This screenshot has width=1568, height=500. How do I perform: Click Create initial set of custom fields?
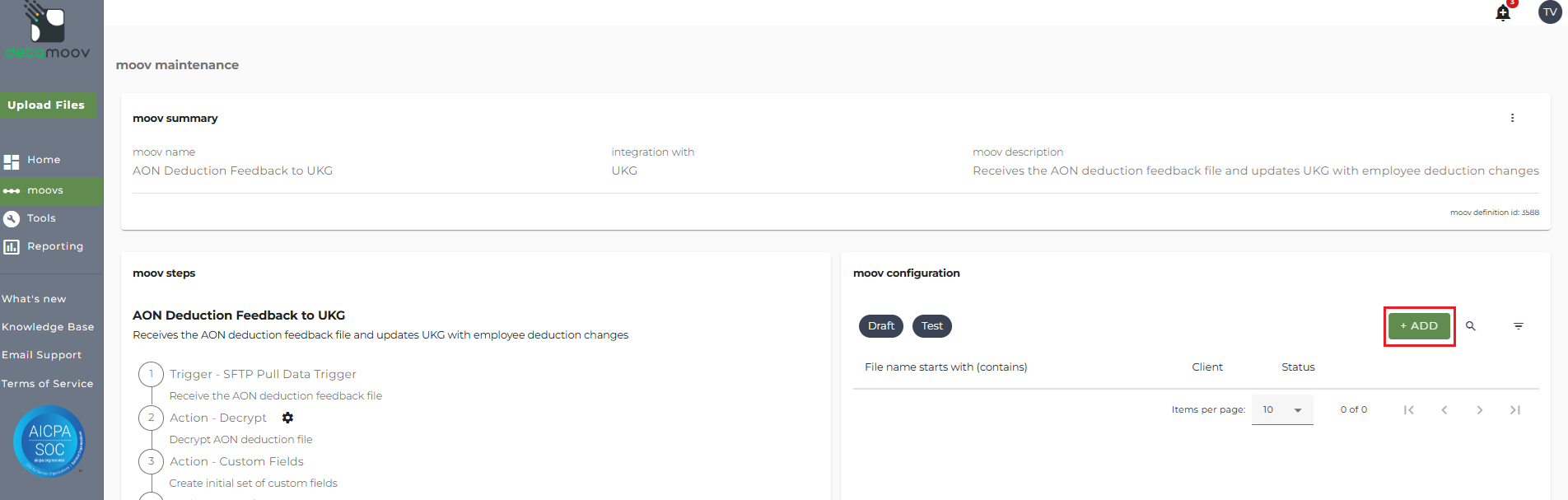tap(253, 484)
